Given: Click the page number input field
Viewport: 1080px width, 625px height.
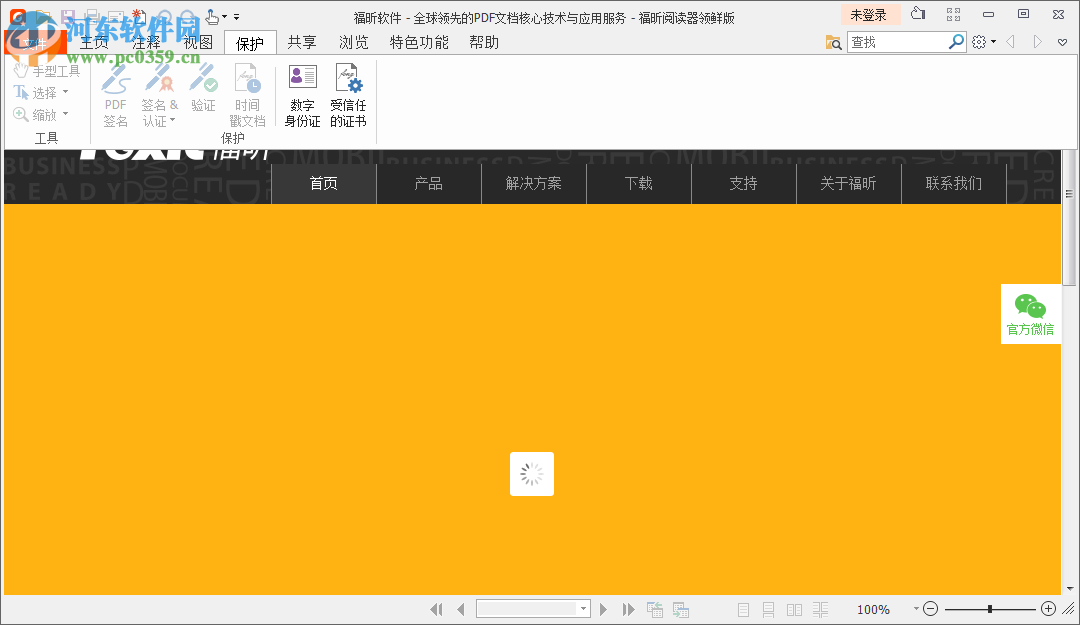Looking at the screenshot, I should pyautogui.click(x=528, y=608).
